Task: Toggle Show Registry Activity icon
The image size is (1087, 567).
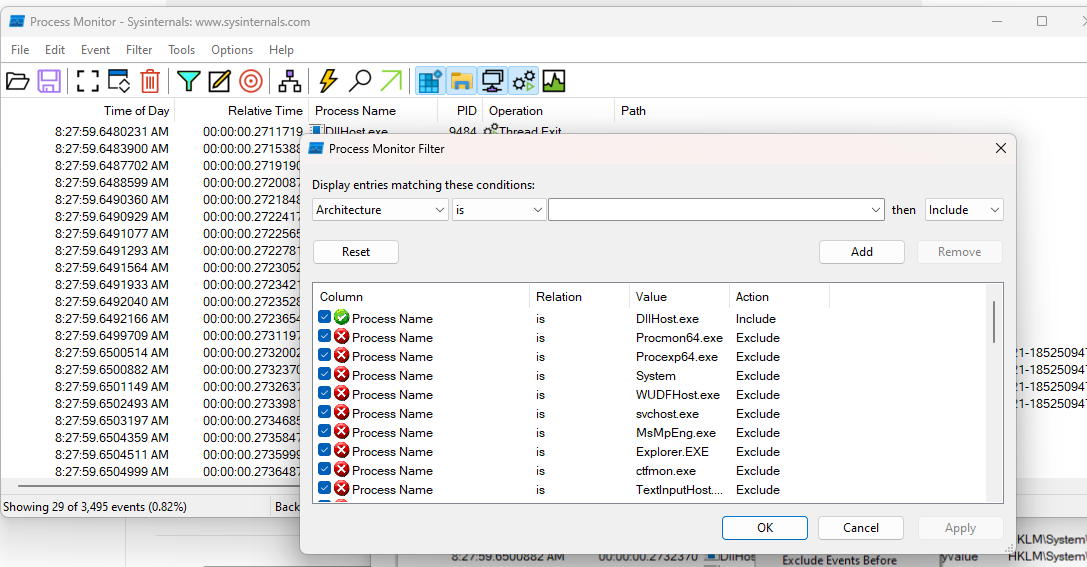Action: click(430, 81)
